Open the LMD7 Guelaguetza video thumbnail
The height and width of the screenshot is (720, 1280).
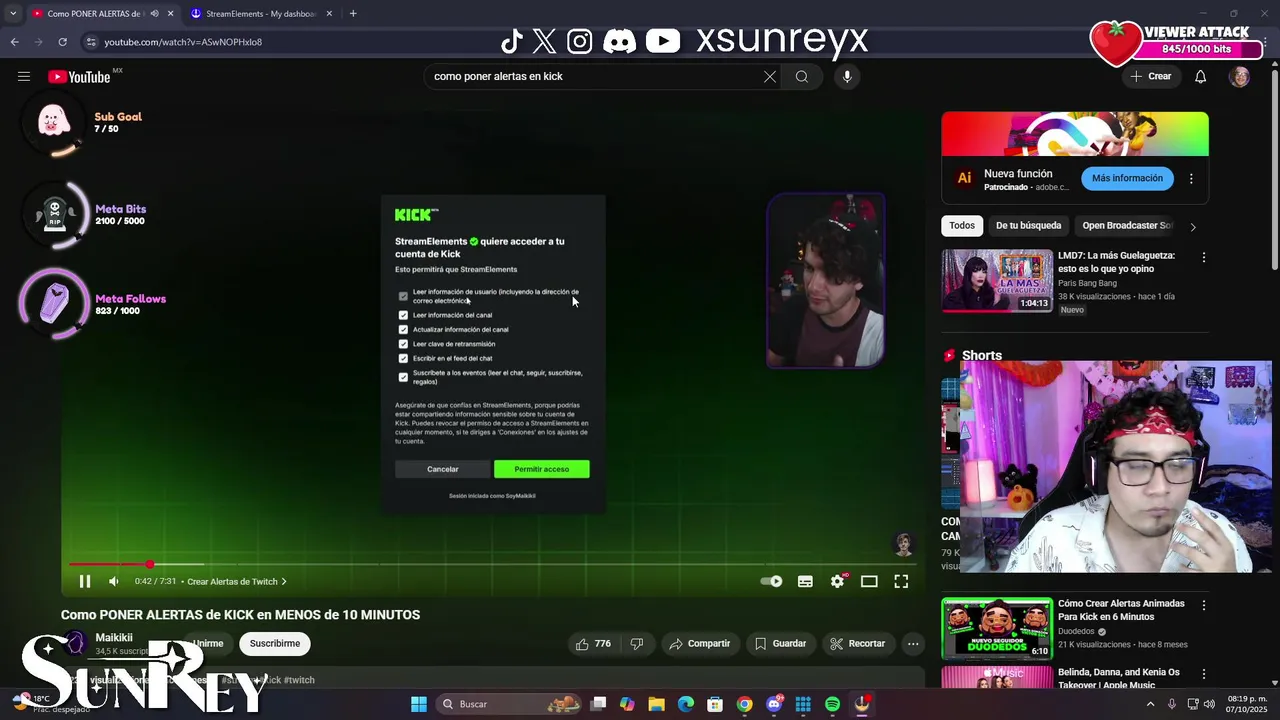point(997,281)
